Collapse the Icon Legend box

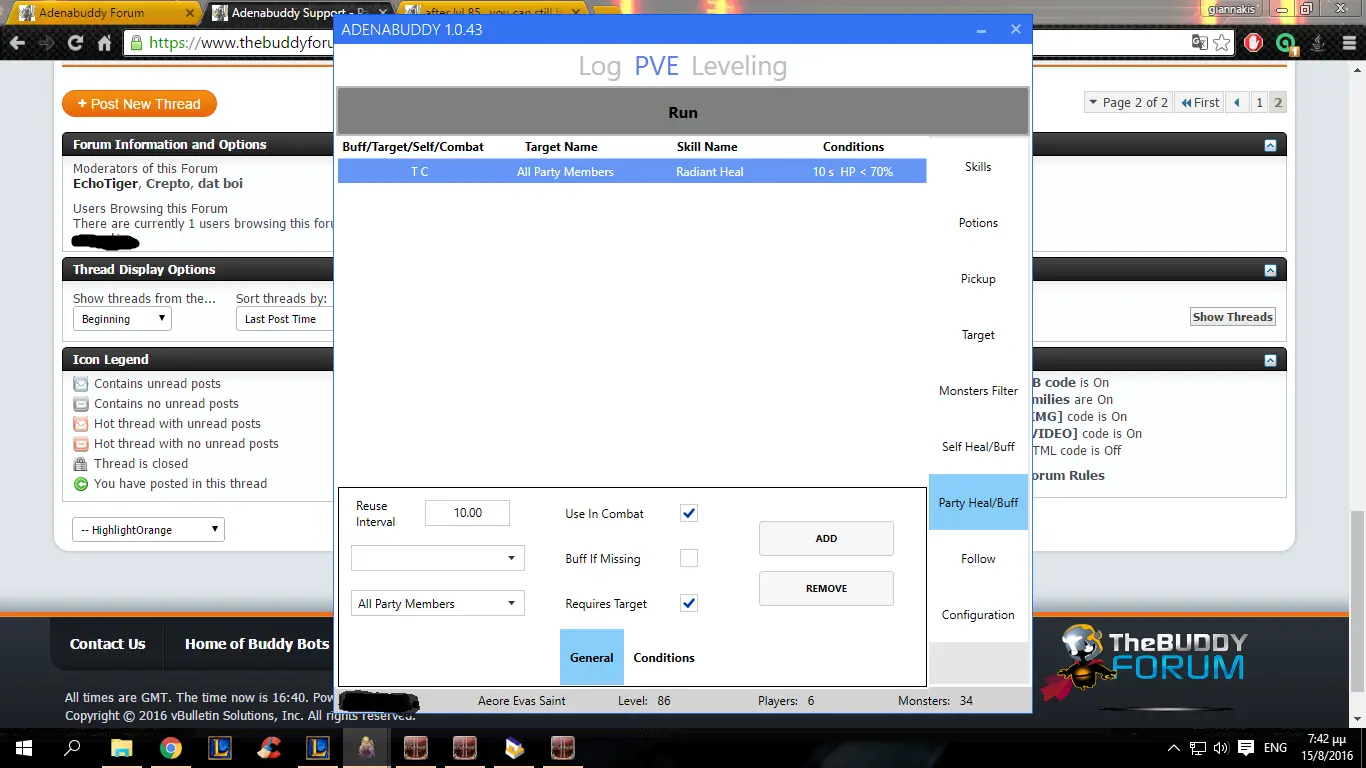[x=1270, y=360]
